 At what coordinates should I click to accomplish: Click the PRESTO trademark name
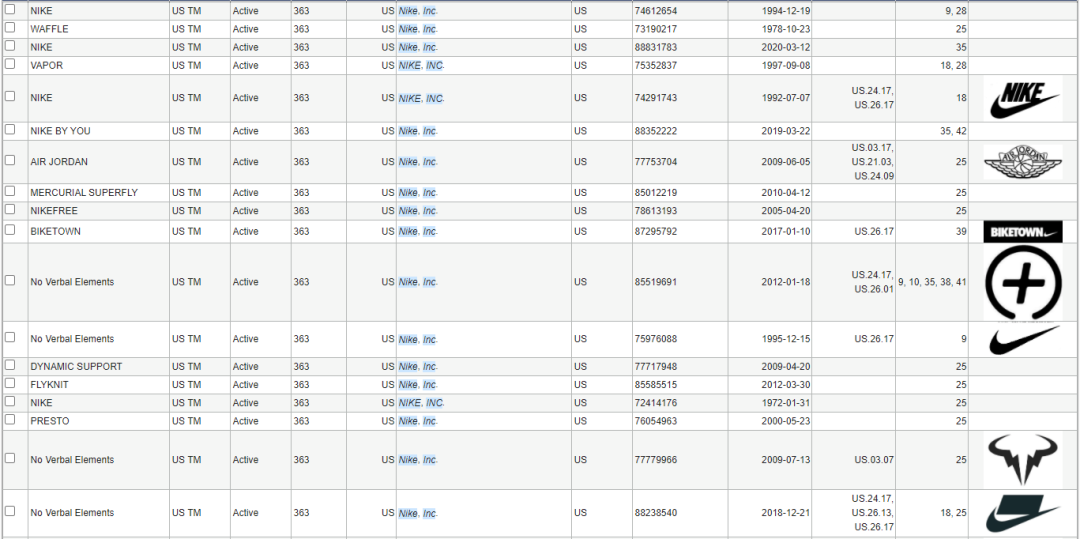[x=50, y=421]
